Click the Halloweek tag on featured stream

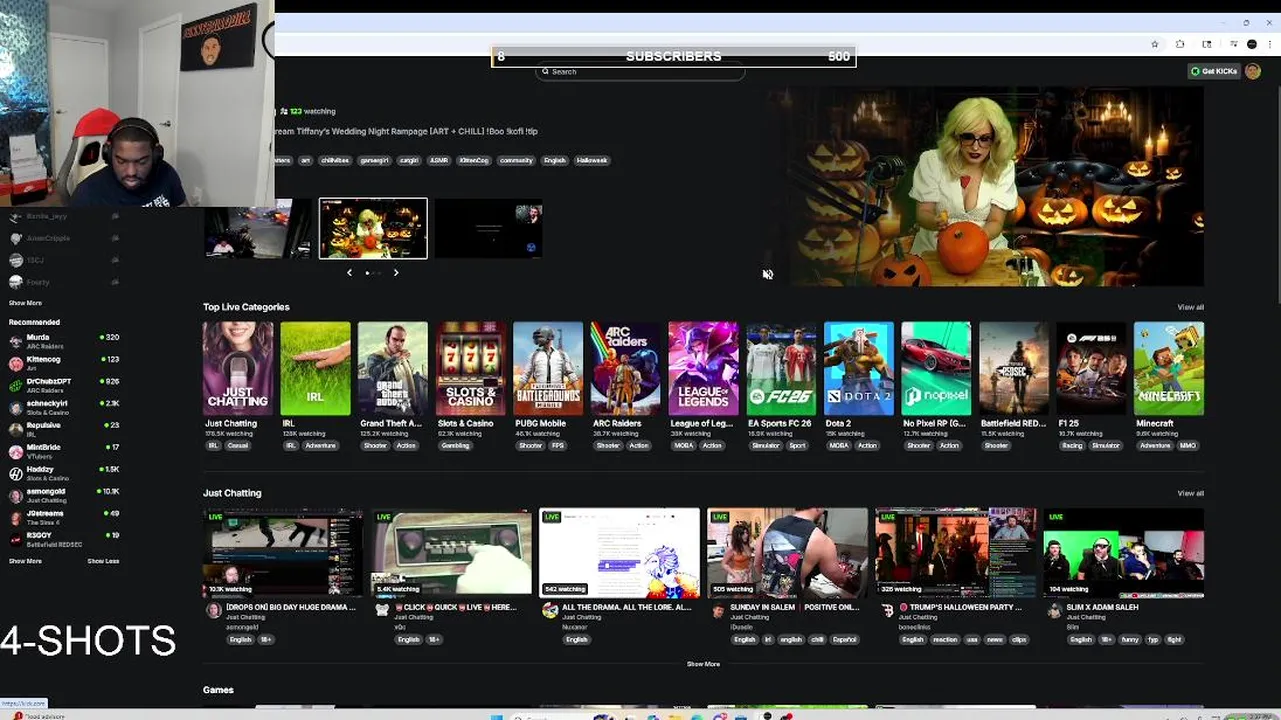pos(591,160)
